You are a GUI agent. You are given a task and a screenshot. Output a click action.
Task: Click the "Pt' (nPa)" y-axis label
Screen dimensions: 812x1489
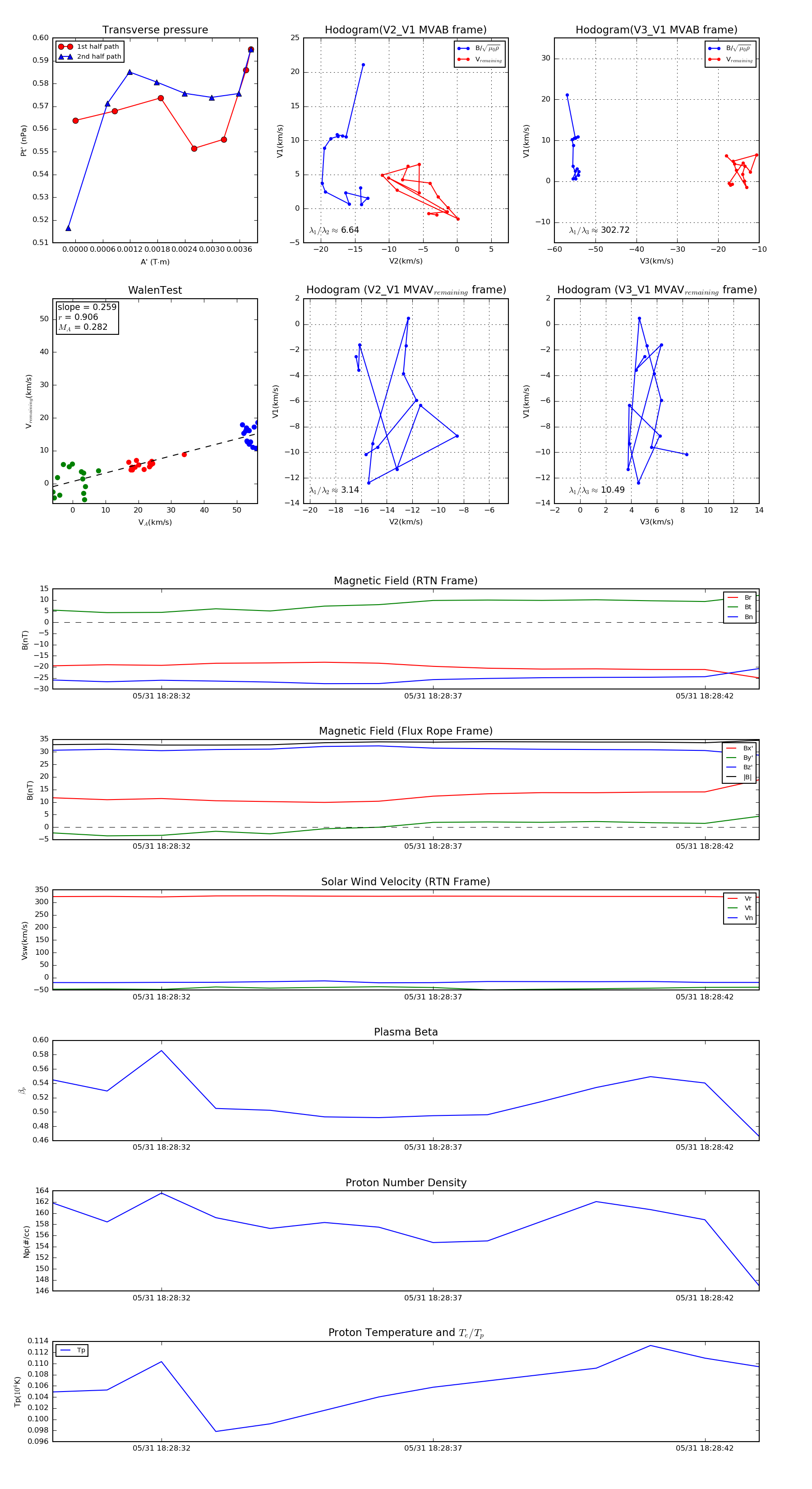click(x=24, y=140)
